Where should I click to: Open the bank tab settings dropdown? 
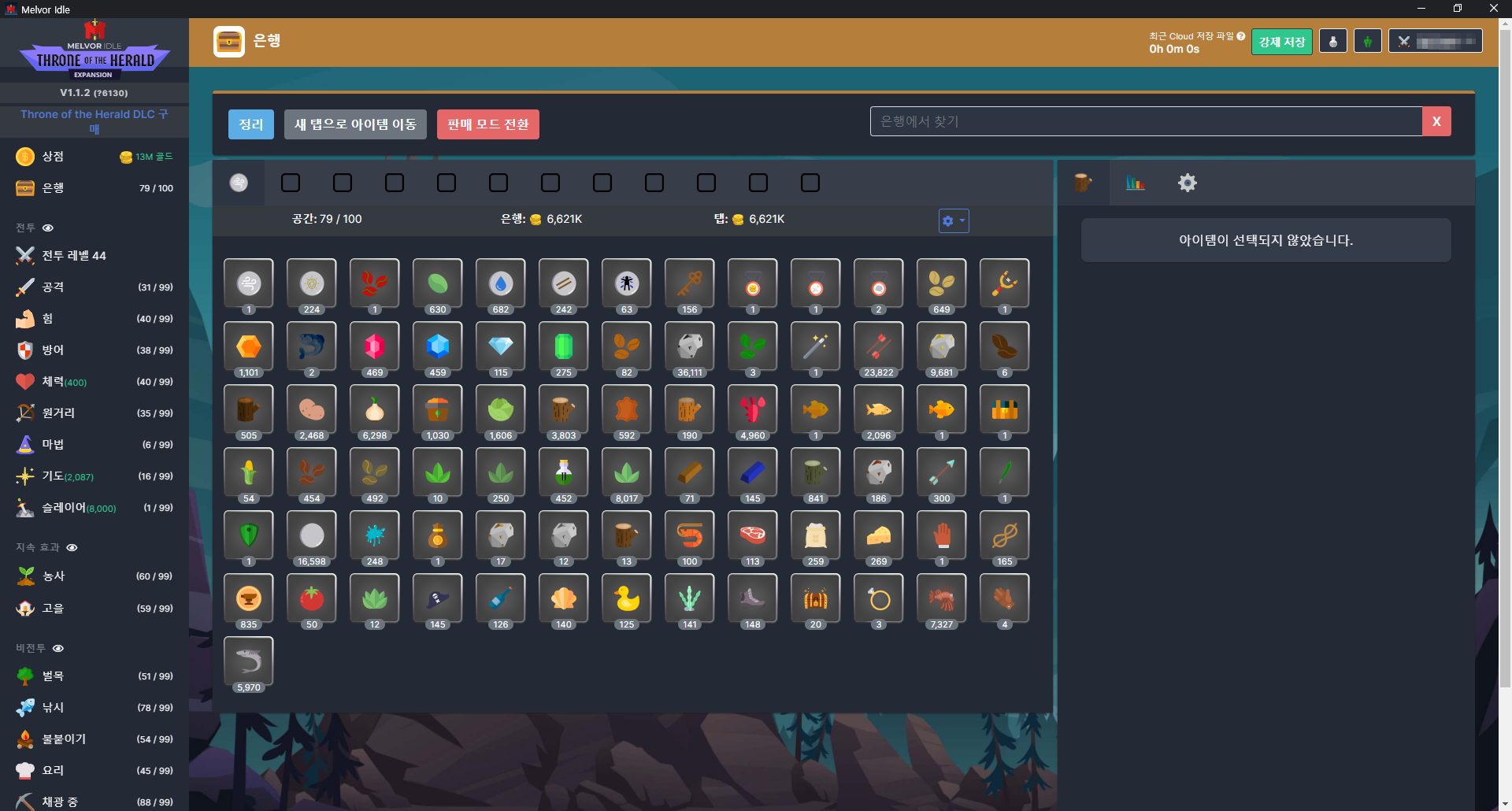pos(954,220)
